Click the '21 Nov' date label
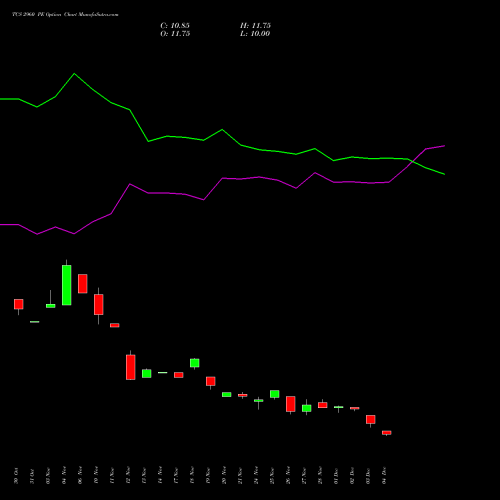This screenshot has width=500, height=500. pyautogui.click(x=240, y=476)
